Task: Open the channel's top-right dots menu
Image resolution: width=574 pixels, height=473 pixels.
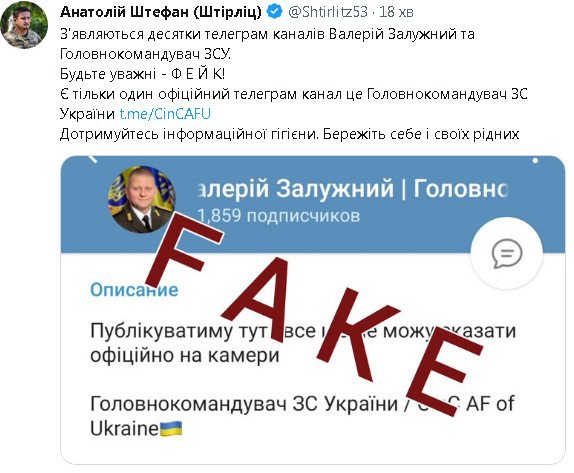Action: (535, 160)
